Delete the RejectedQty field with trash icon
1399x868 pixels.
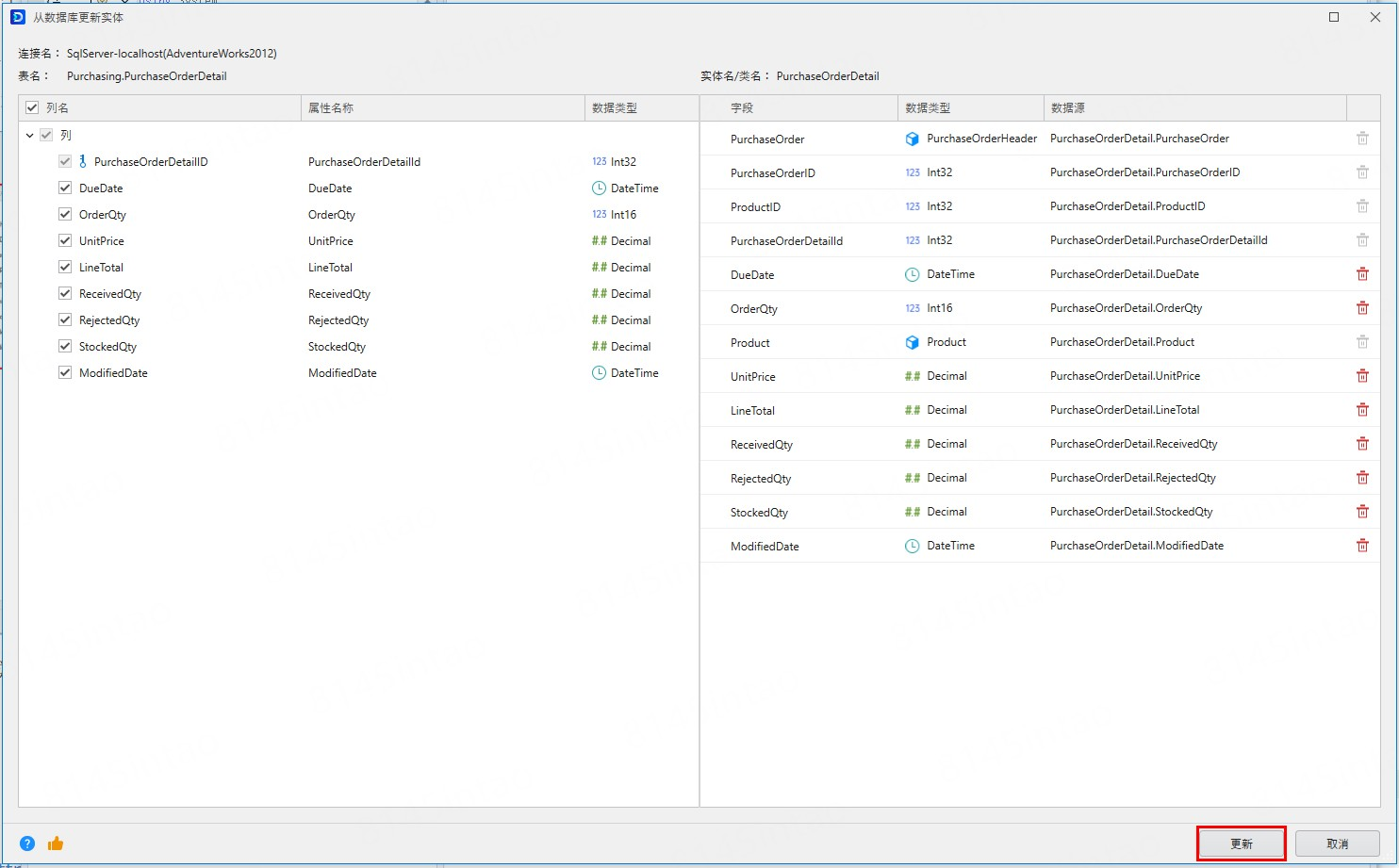[x=1362, y=478]
